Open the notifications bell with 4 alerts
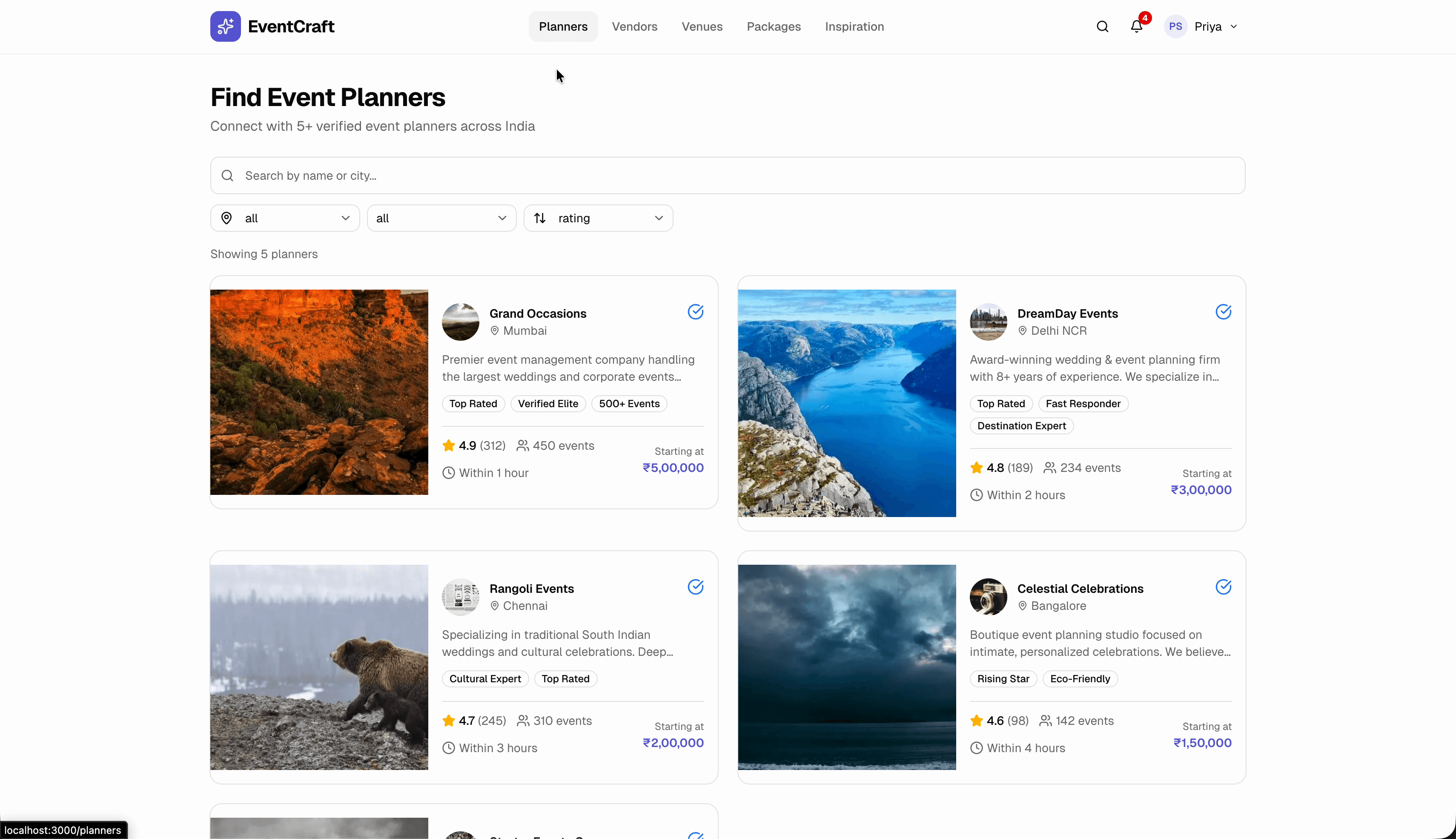This screenshot has height=839, width=1456. [1136, 26]
